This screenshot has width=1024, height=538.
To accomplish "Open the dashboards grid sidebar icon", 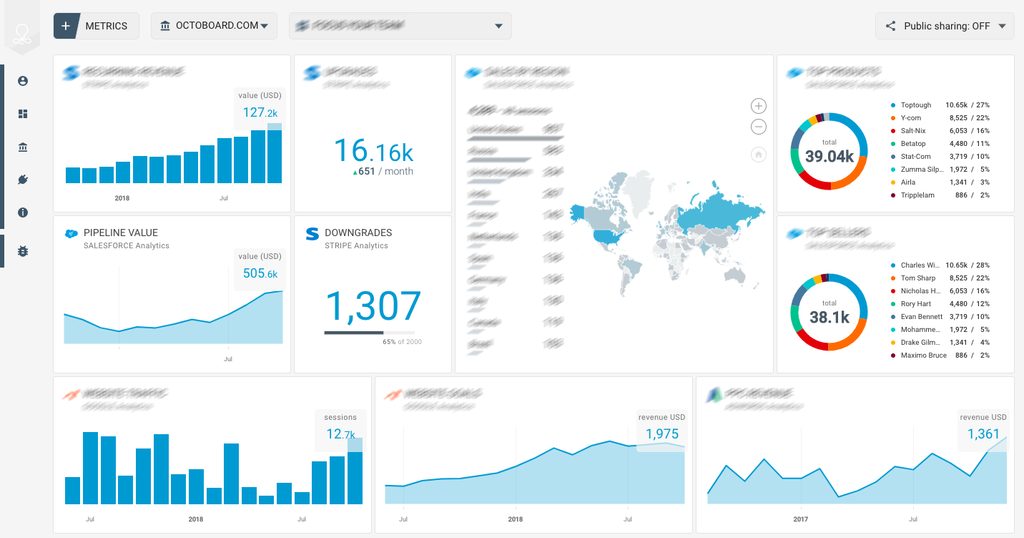I will (23, 114).
